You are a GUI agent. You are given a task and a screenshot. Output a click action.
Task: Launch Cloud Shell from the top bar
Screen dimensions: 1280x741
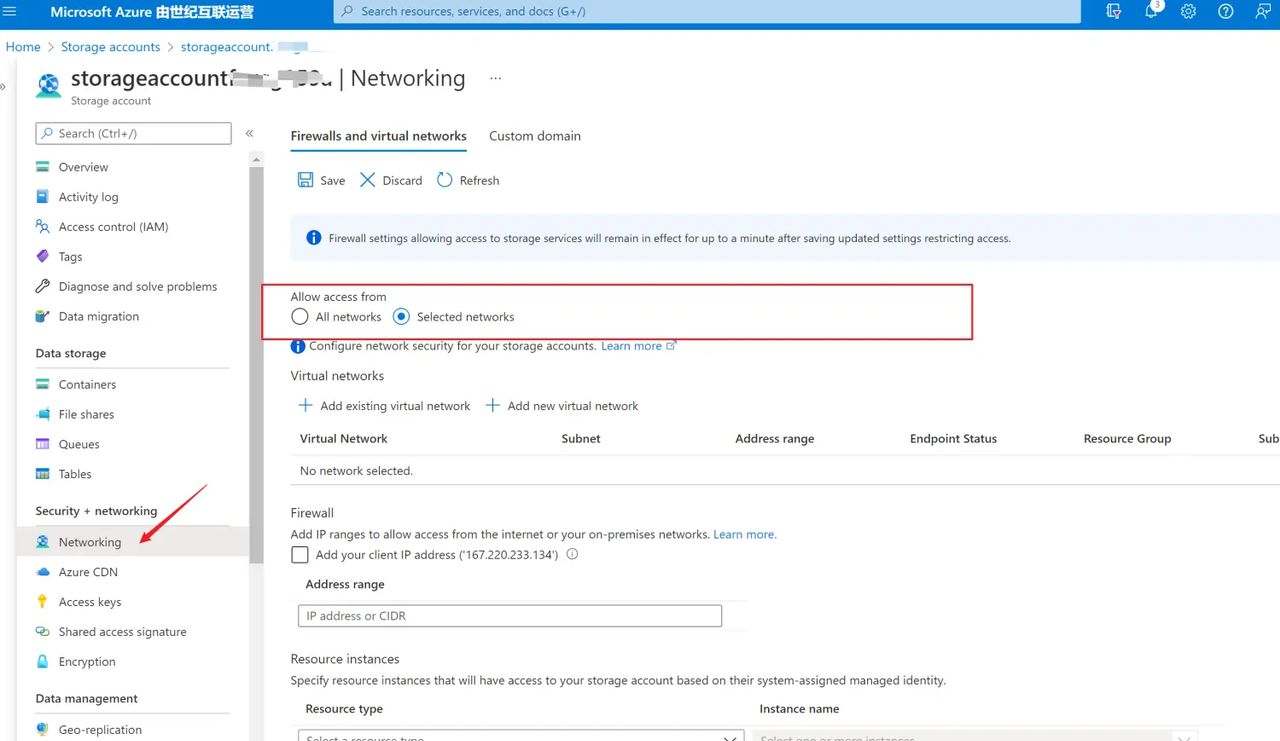(1113, 12)
